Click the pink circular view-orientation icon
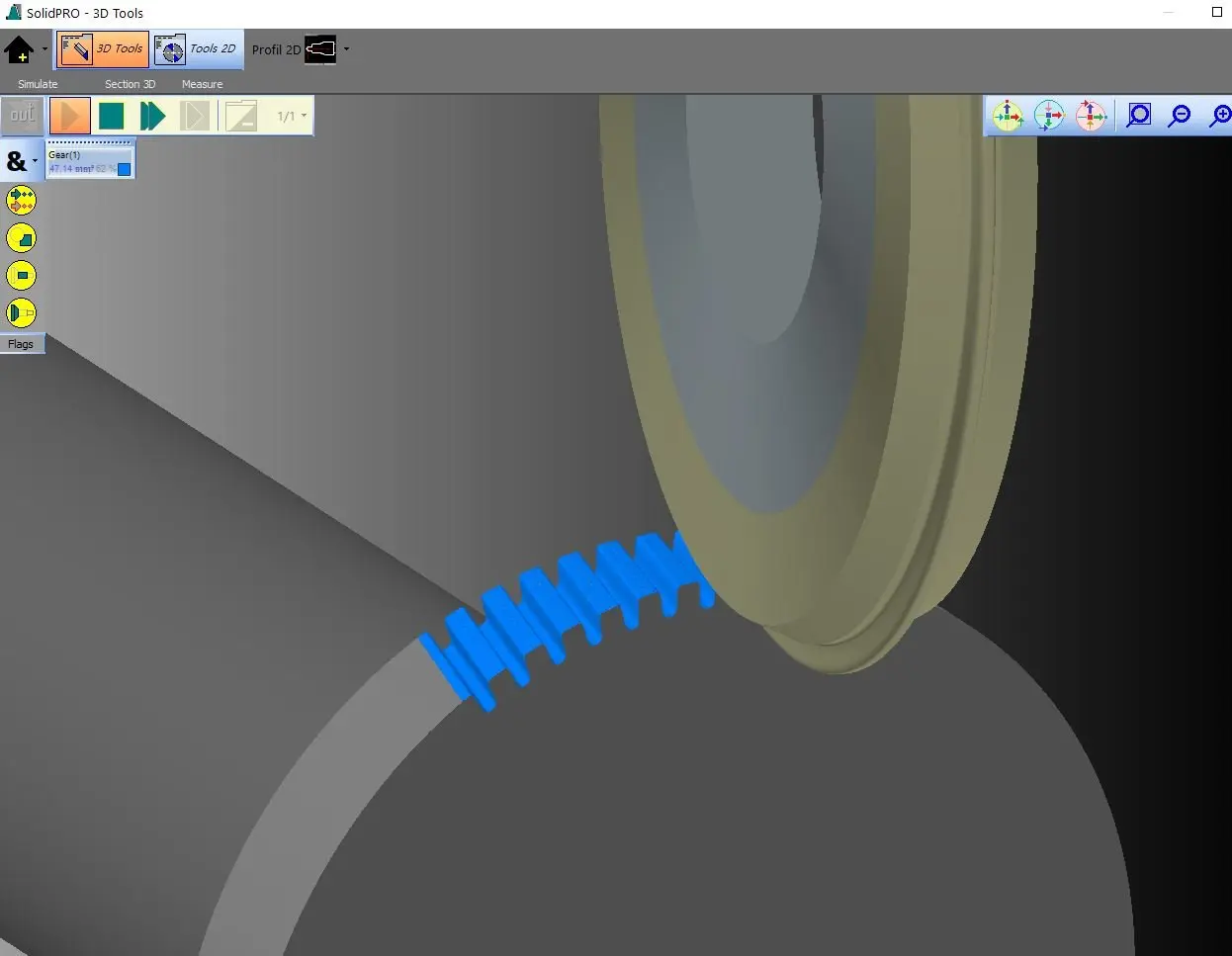The width and height of the screenshot is (1232, 956). pos(1091,116)
